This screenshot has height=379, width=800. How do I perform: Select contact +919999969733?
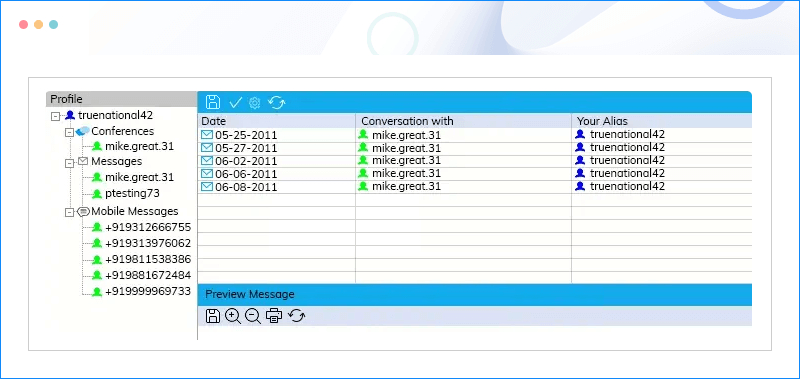coord(148,291)
